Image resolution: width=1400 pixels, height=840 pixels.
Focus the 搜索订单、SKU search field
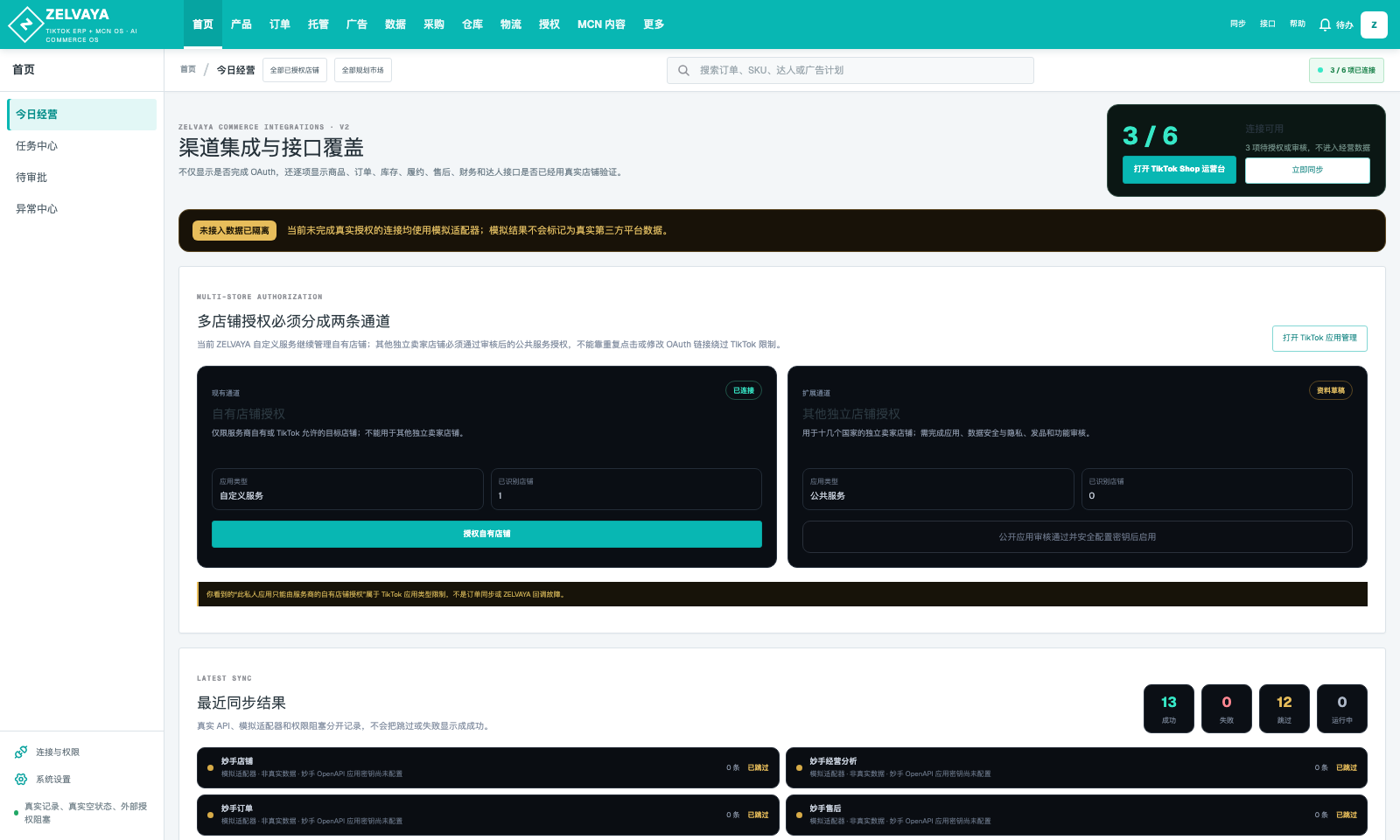pyautogui.click(x=850, y=70)
